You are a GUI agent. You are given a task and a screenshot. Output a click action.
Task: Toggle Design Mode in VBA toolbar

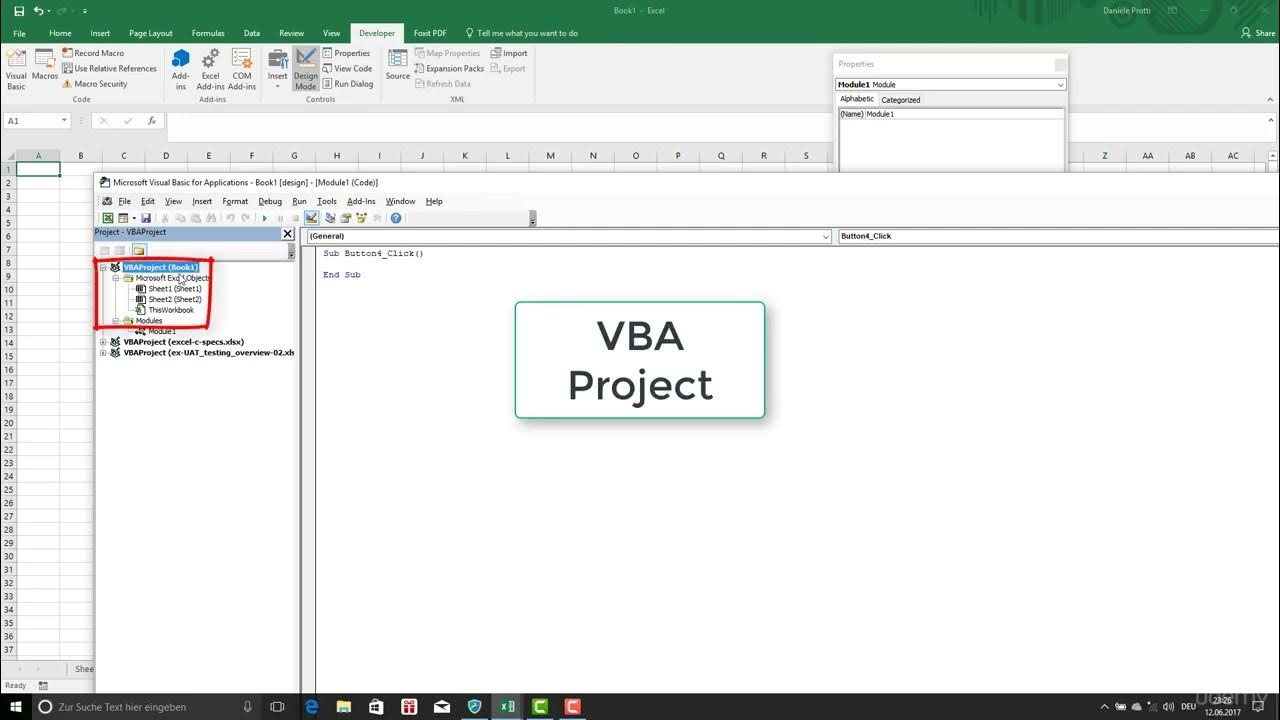(312, 218)
